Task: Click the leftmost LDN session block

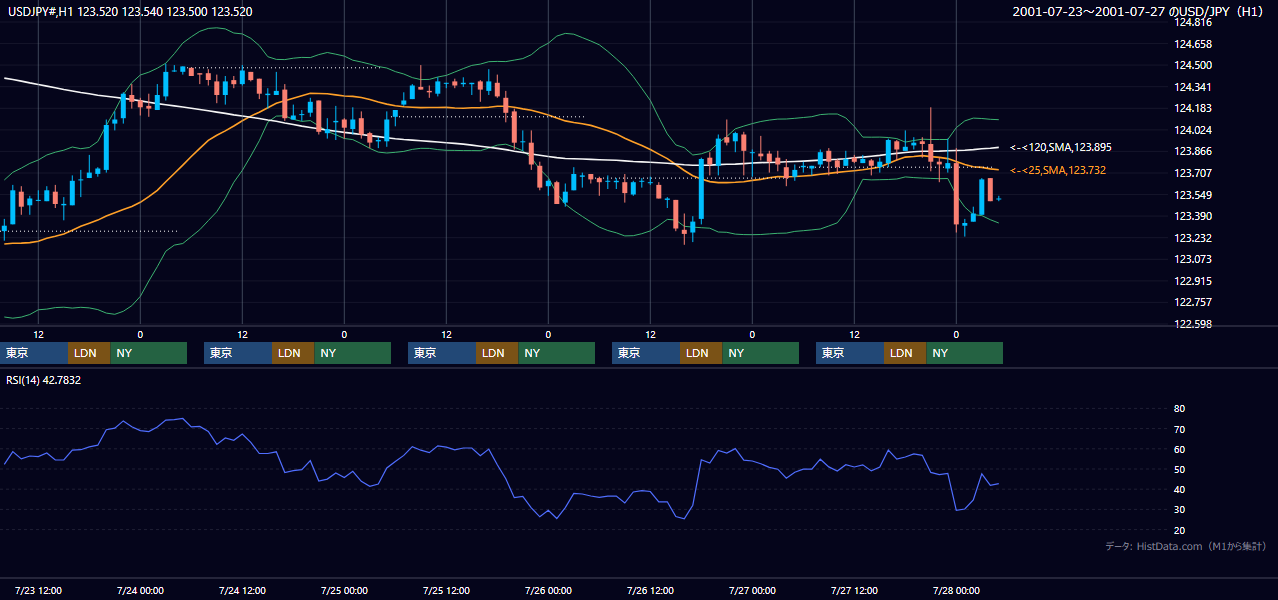Action: [89, 353]
